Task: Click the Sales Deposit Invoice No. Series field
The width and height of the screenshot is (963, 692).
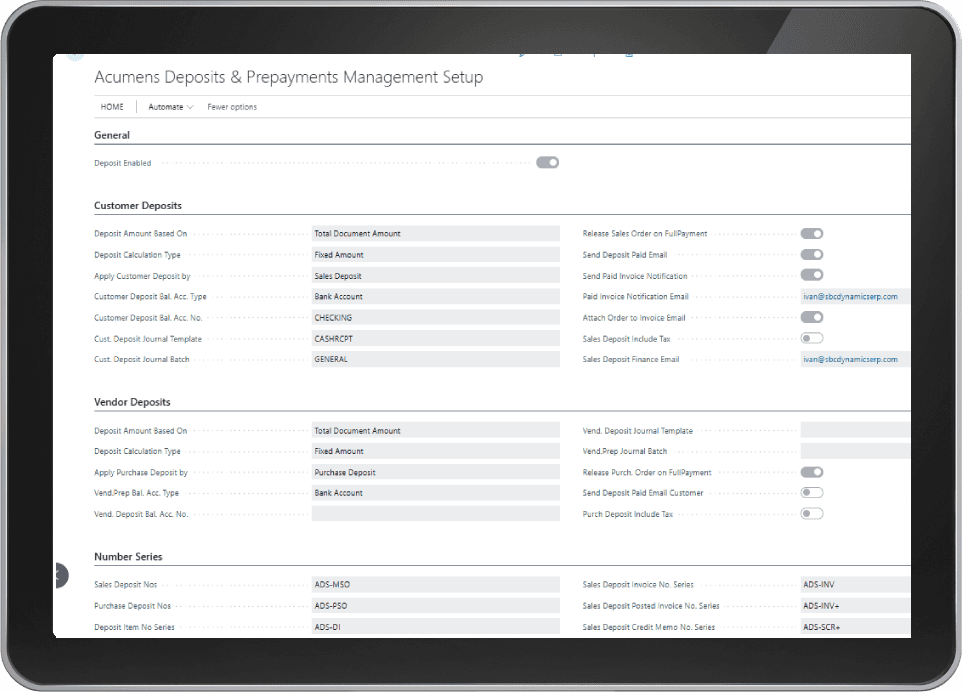Action: (x=855, y=585)
